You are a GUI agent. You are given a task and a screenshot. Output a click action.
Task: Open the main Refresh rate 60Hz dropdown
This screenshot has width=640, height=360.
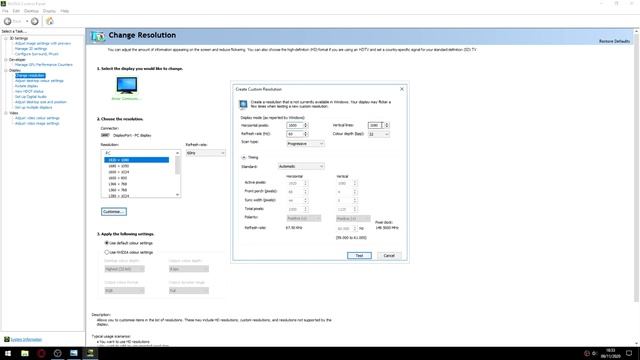(x=205, y=153)
